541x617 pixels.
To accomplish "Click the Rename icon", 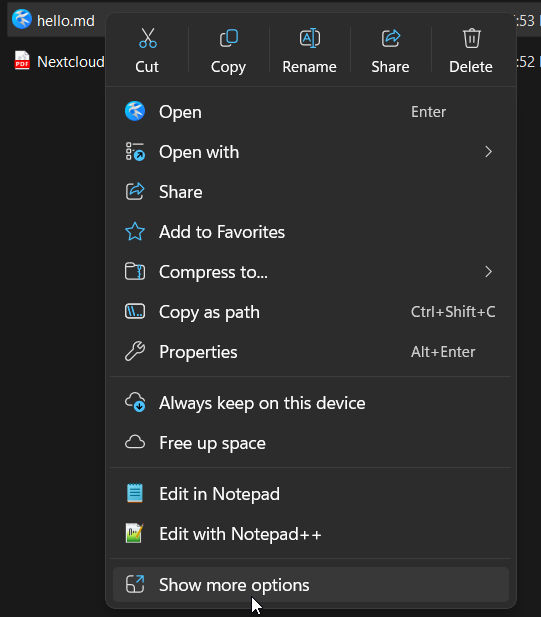I will point(310,38).
